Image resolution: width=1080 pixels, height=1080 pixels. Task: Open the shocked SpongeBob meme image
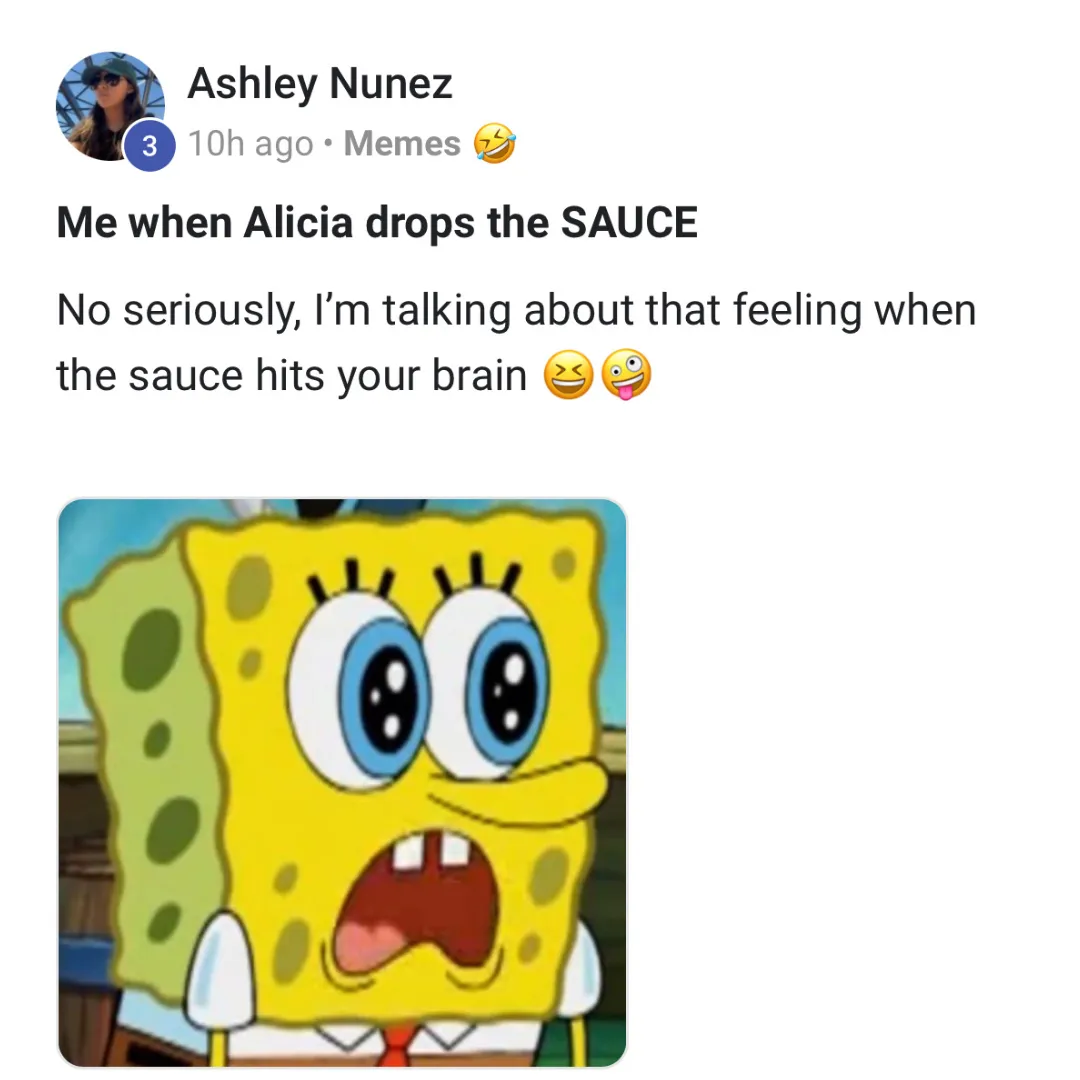342,782
